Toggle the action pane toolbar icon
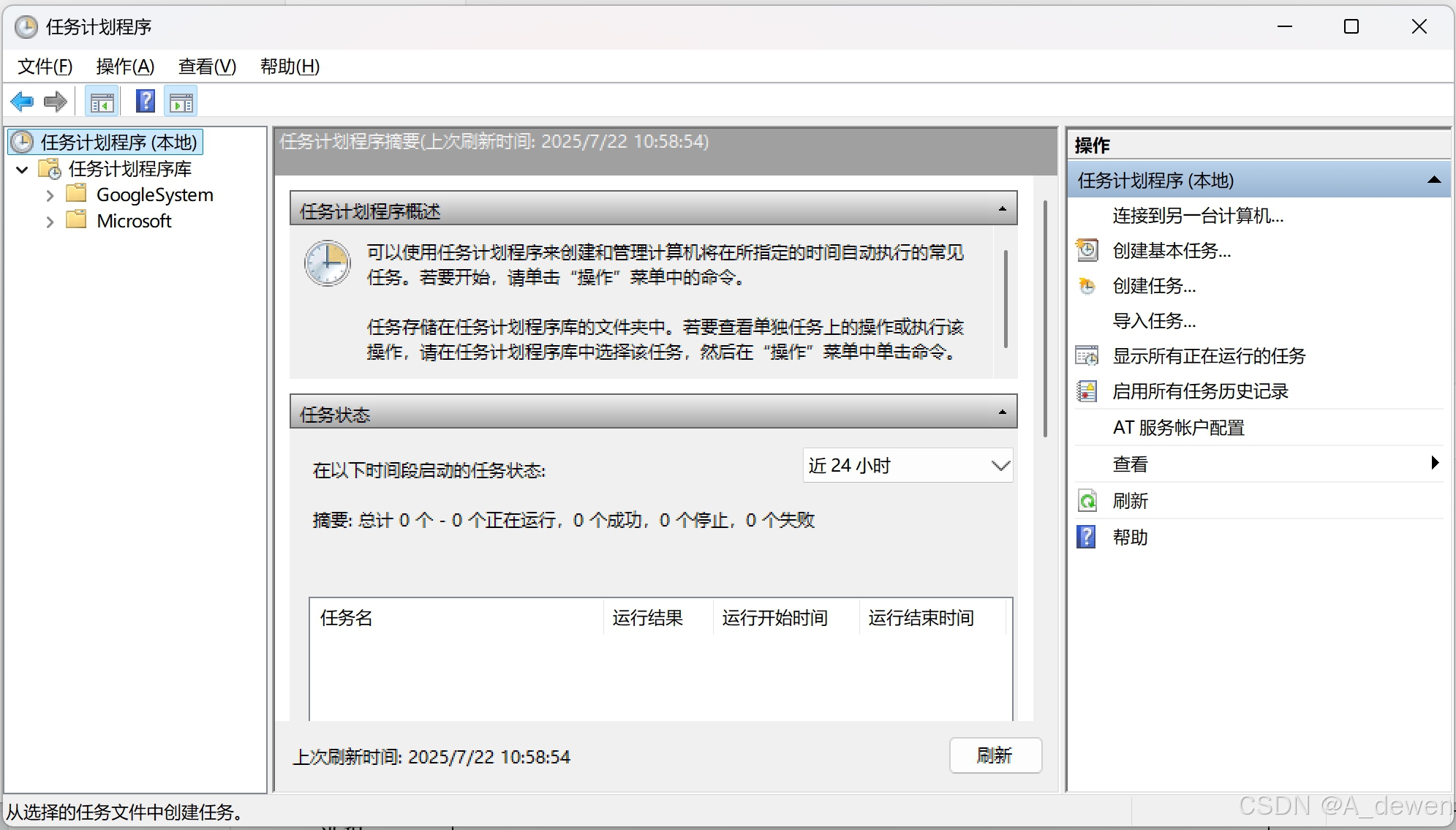This screenshot has height=830, width=1456. (x=181, y=102)
